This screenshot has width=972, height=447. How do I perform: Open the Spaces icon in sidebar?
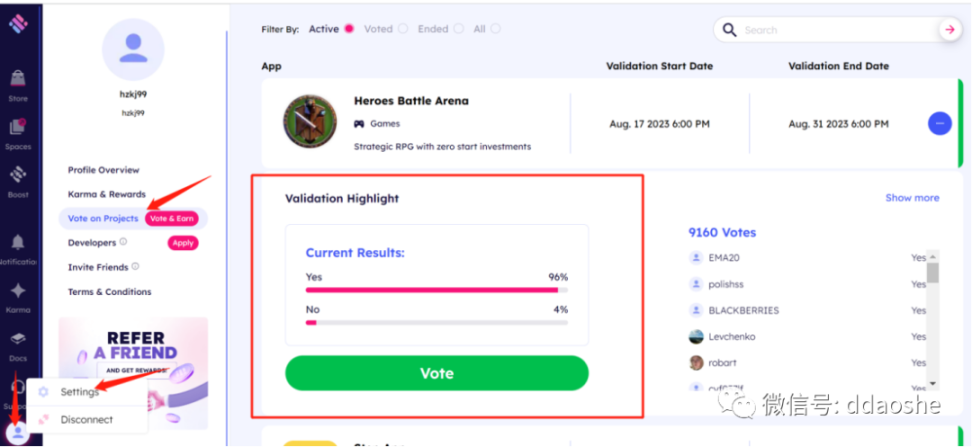[x=17, y=127]
